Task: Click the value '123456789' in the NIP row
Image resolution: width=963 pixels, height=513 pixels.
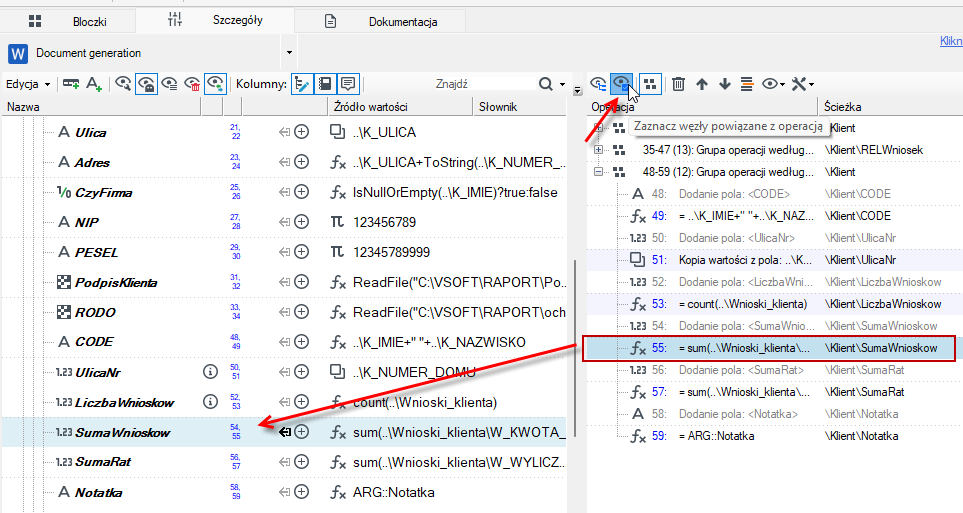Action: (384, 222)
